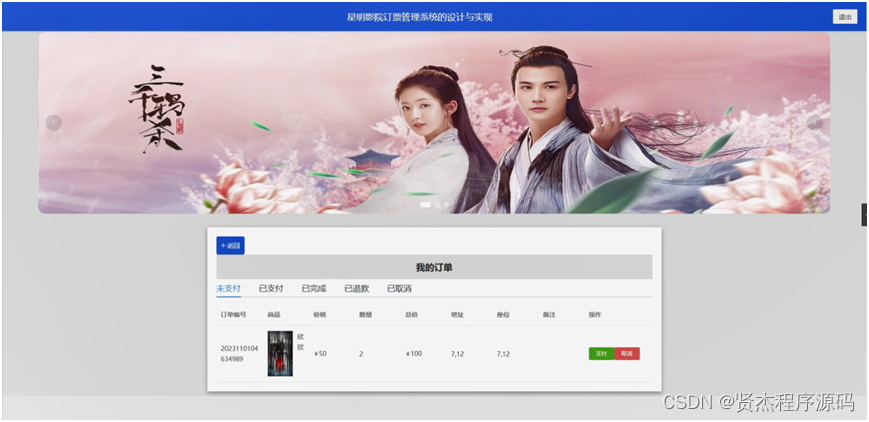Screen dimensions: 869x422
Task: Select the second carousel indicator dot
Action: click(x=437, y=205)
